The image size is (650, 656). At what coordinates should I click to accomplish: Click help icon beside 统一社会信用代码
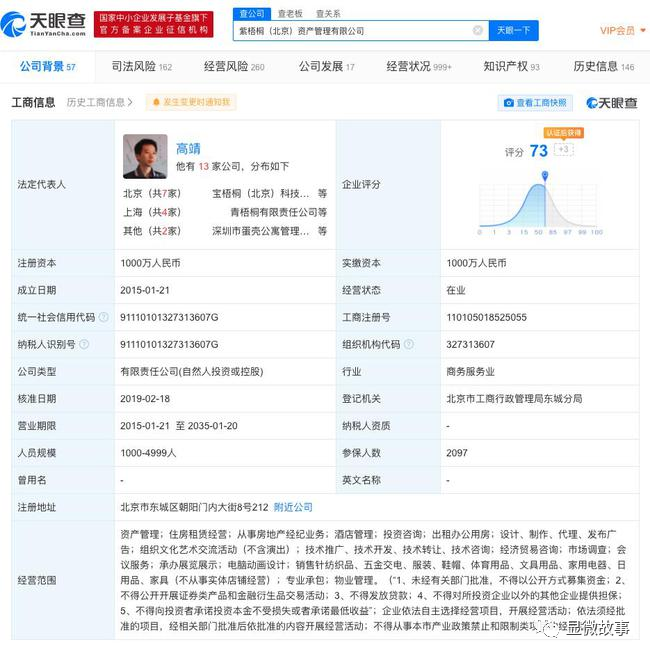coord(104,317)
